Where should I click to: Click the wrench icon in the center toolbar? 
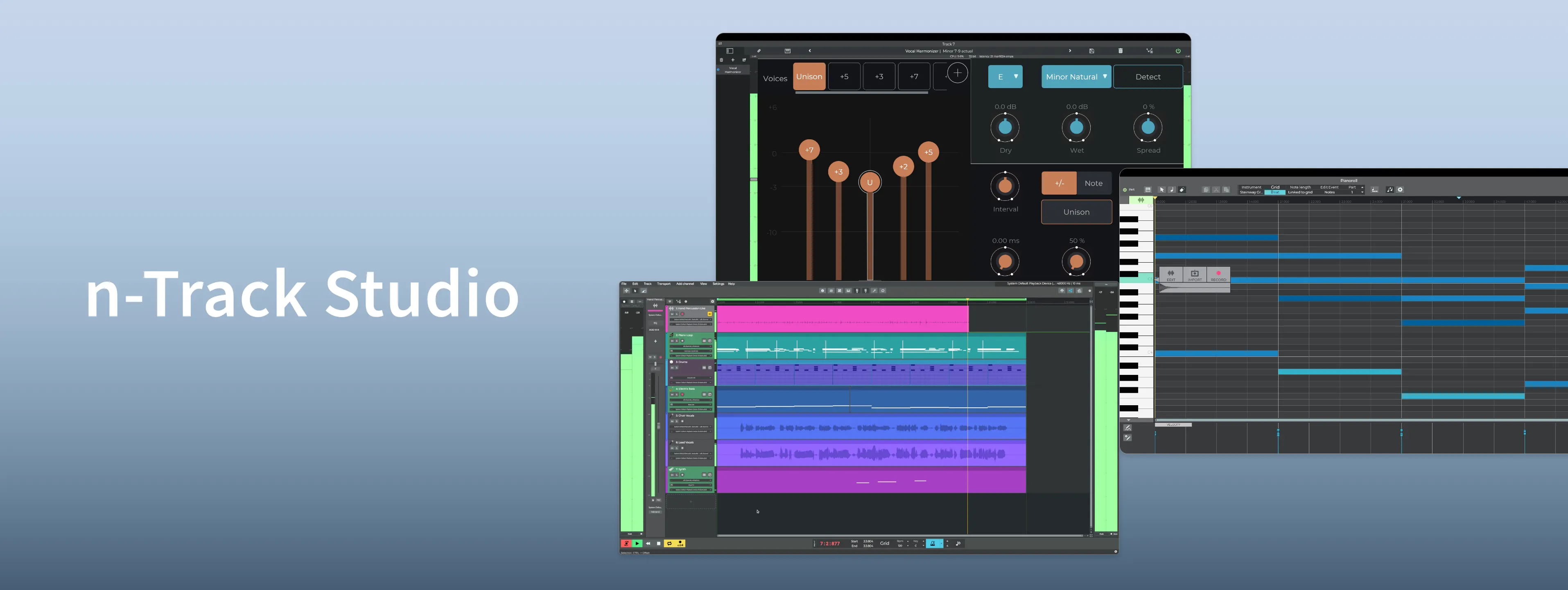coord(874,291)
